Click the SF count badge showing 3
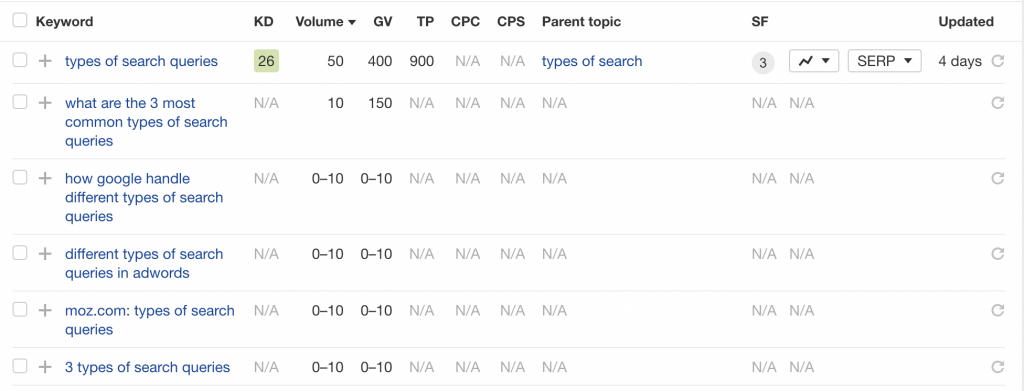 763,63
